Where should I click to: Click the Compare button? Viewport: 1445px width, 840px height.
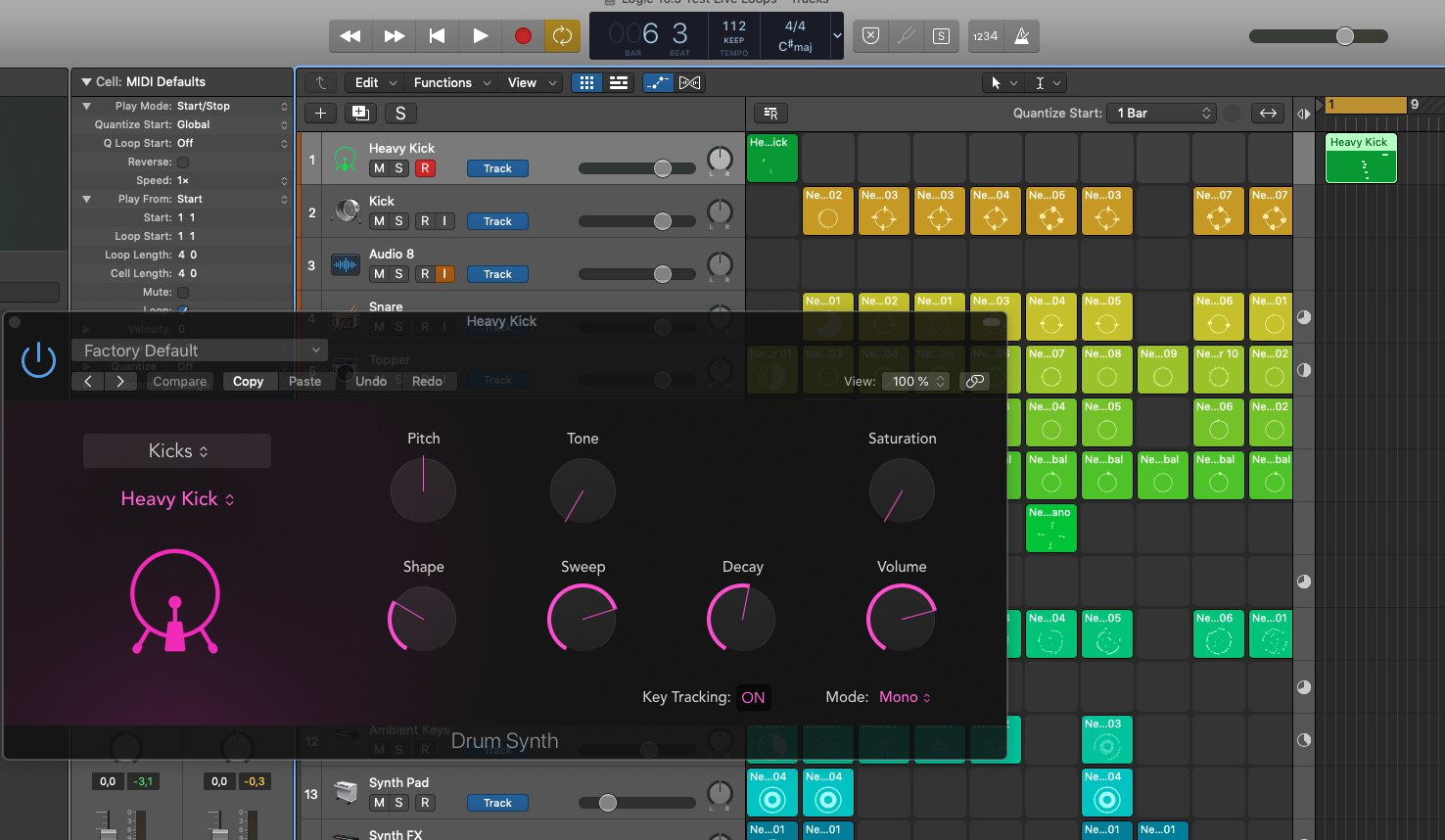pos(180,382)
